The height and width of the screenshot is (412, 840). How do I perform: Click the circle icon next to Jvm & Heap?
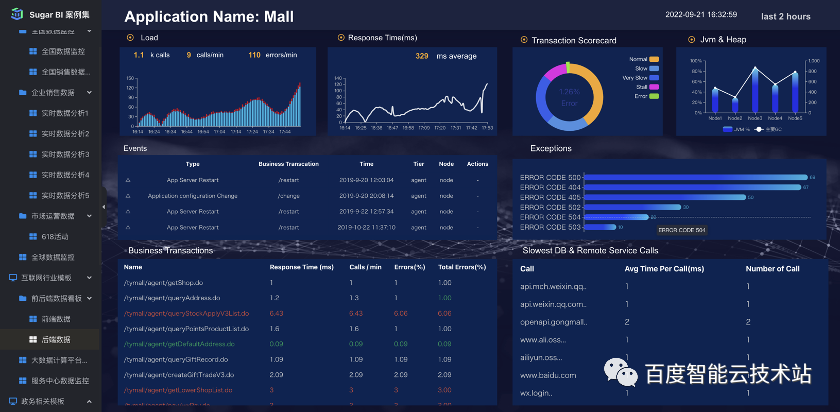click(x=691, y=40)
